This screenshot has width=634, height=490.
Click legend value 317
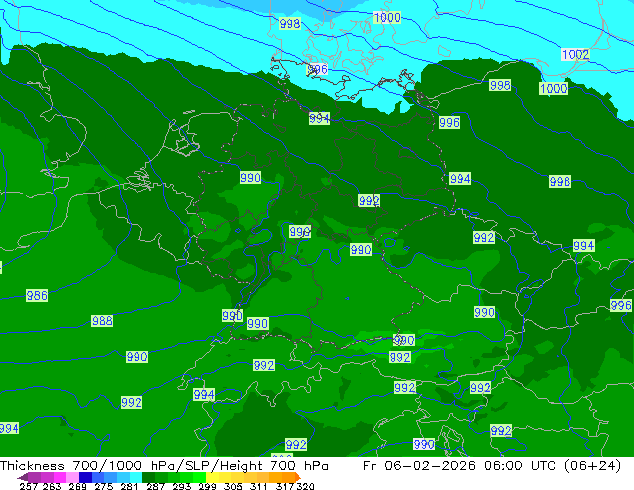pos(285,486)
